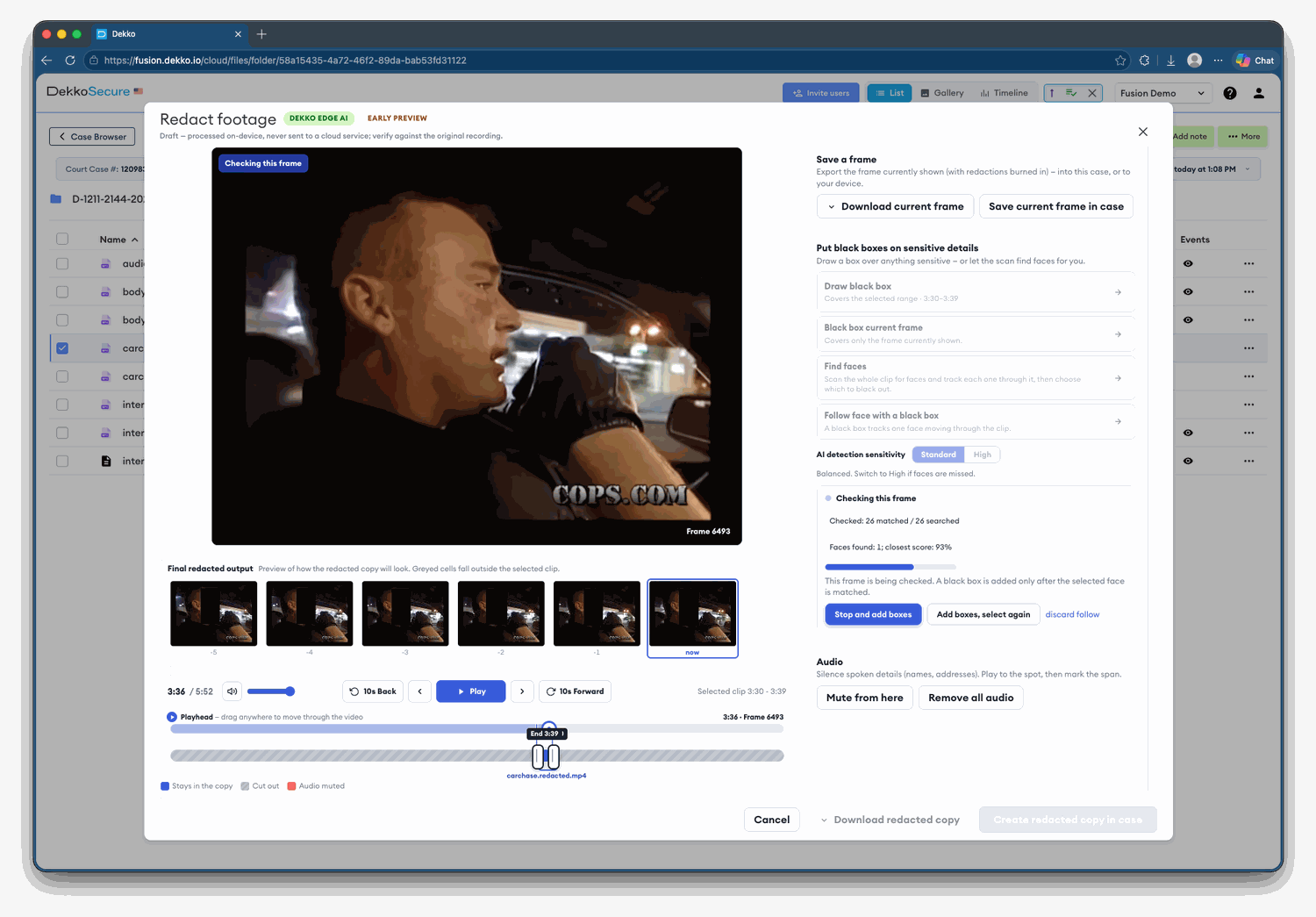Close the Dekko browser tab
This screenshot has height=917, width=1316.
[238, 34]
